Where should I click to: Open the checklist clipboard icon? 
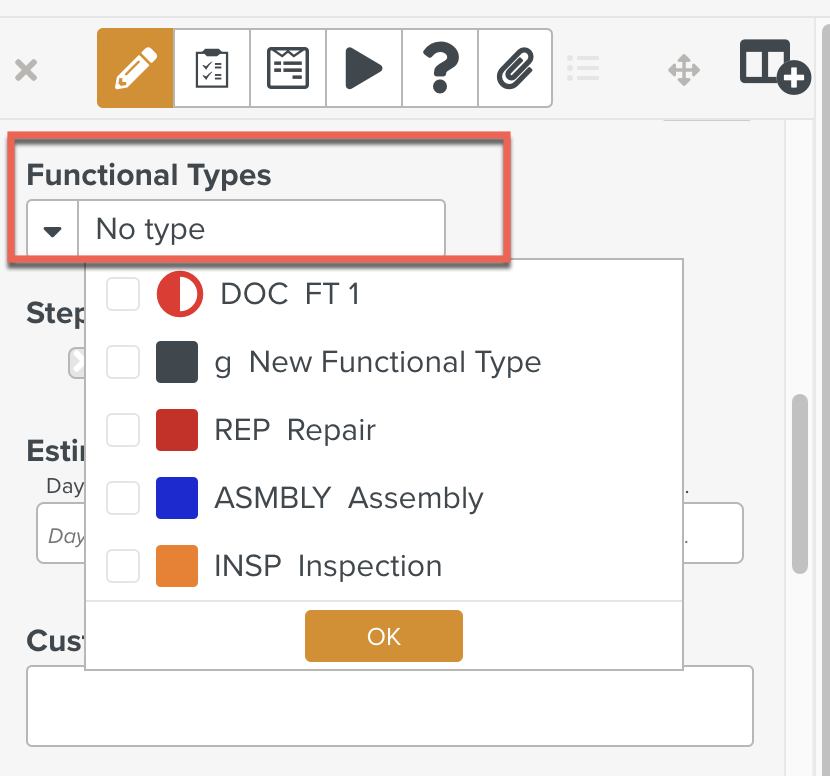pyautogui.click(x=211, y=68)
